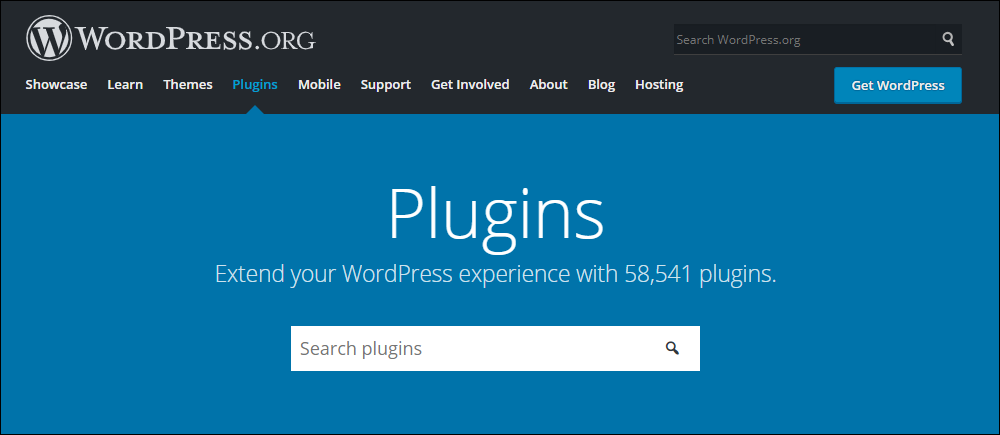1000x435 pixels.
Task: Open the Learn menu item
Action: (x=125, y=84)
